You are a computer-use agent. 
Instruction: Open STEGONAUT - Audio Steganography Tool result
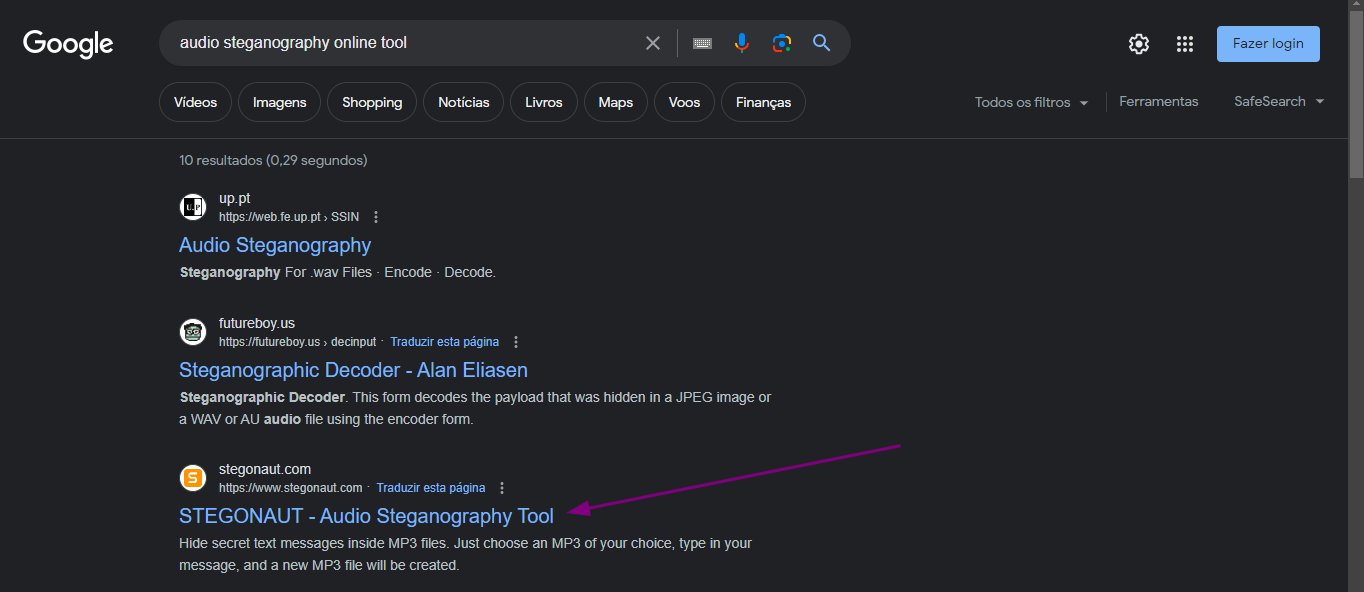click(x=366, y=516)
